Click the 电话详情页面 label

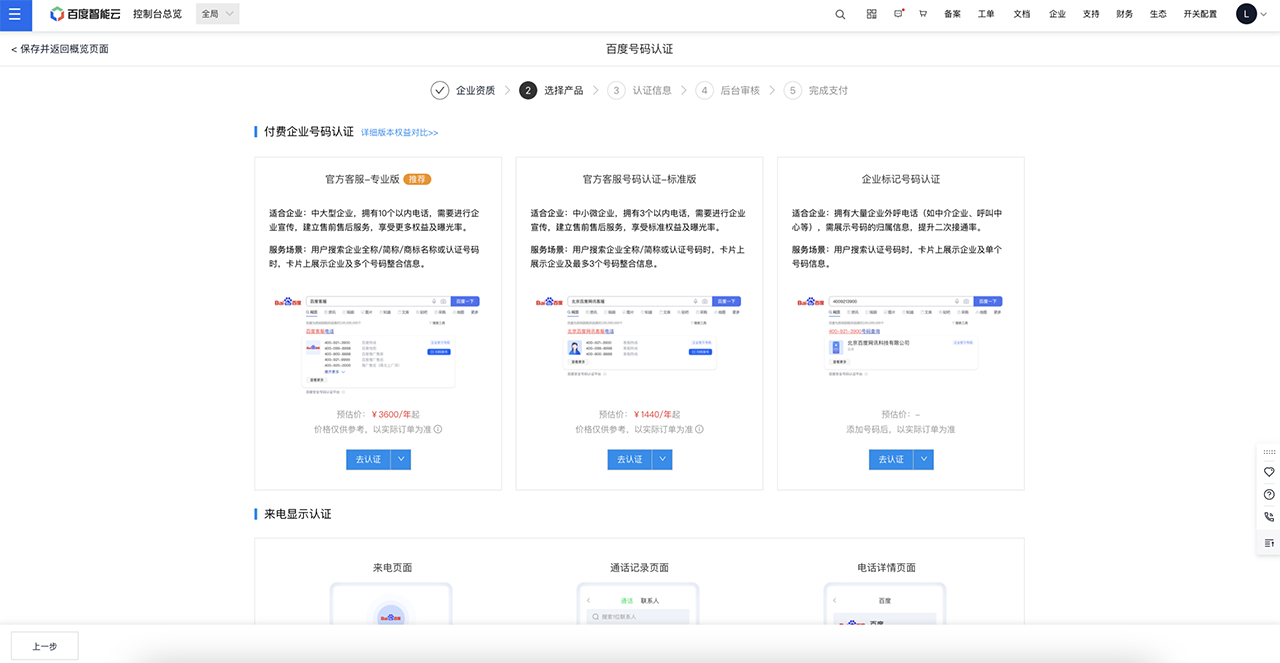(x=886, y=567)
